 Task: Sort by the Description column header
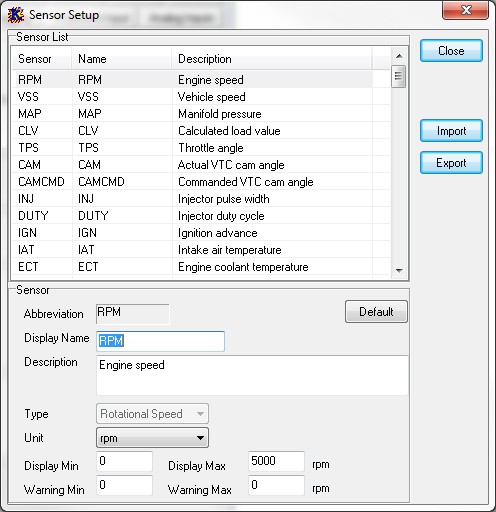pyautogui.click(x=272, y=59)
